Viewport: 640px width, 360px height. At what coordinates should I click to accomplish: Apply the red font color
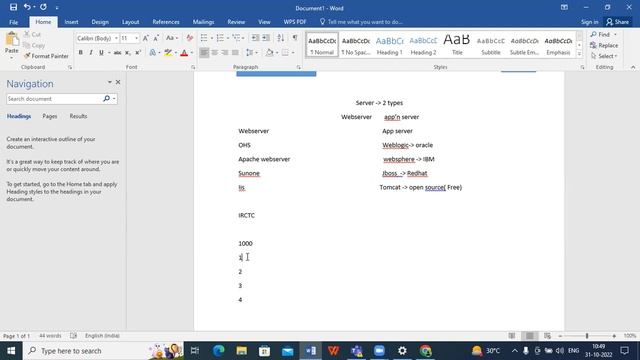pyautogui.click(x=184, y=53)
